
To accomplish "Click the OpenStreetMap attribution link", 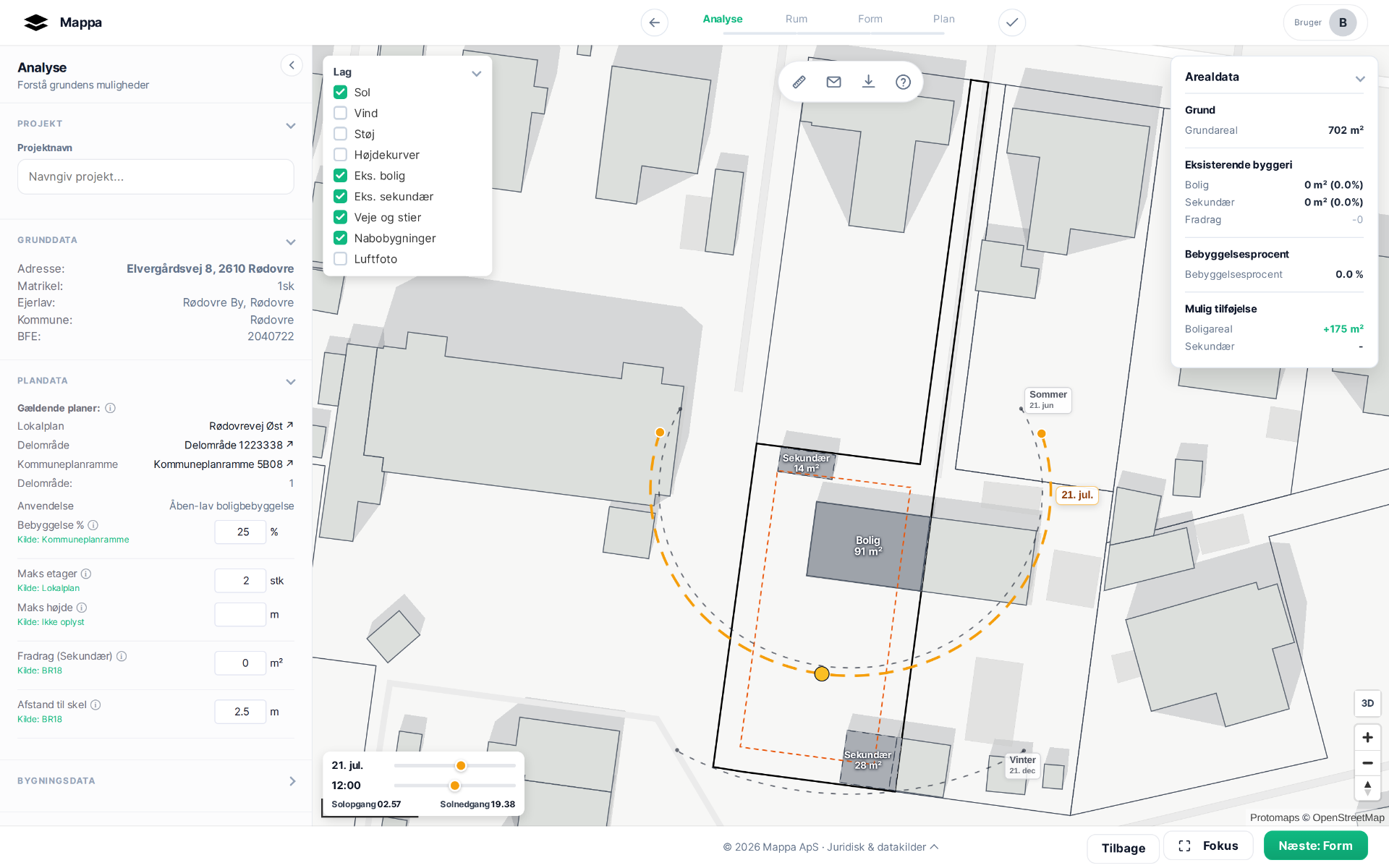I will (1348, 817).
